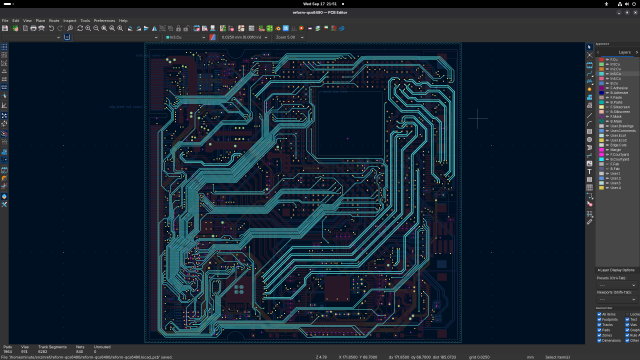Select the Layers tab
Image resolution: width=640 pixels, height=360 pixels.
(624, 52)
